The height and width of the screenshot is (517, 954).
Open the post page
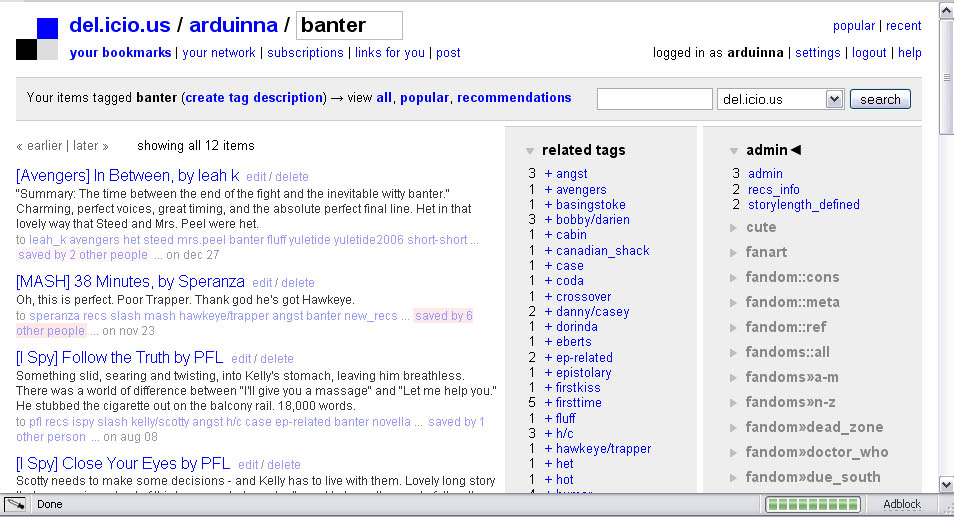point(448,53)
